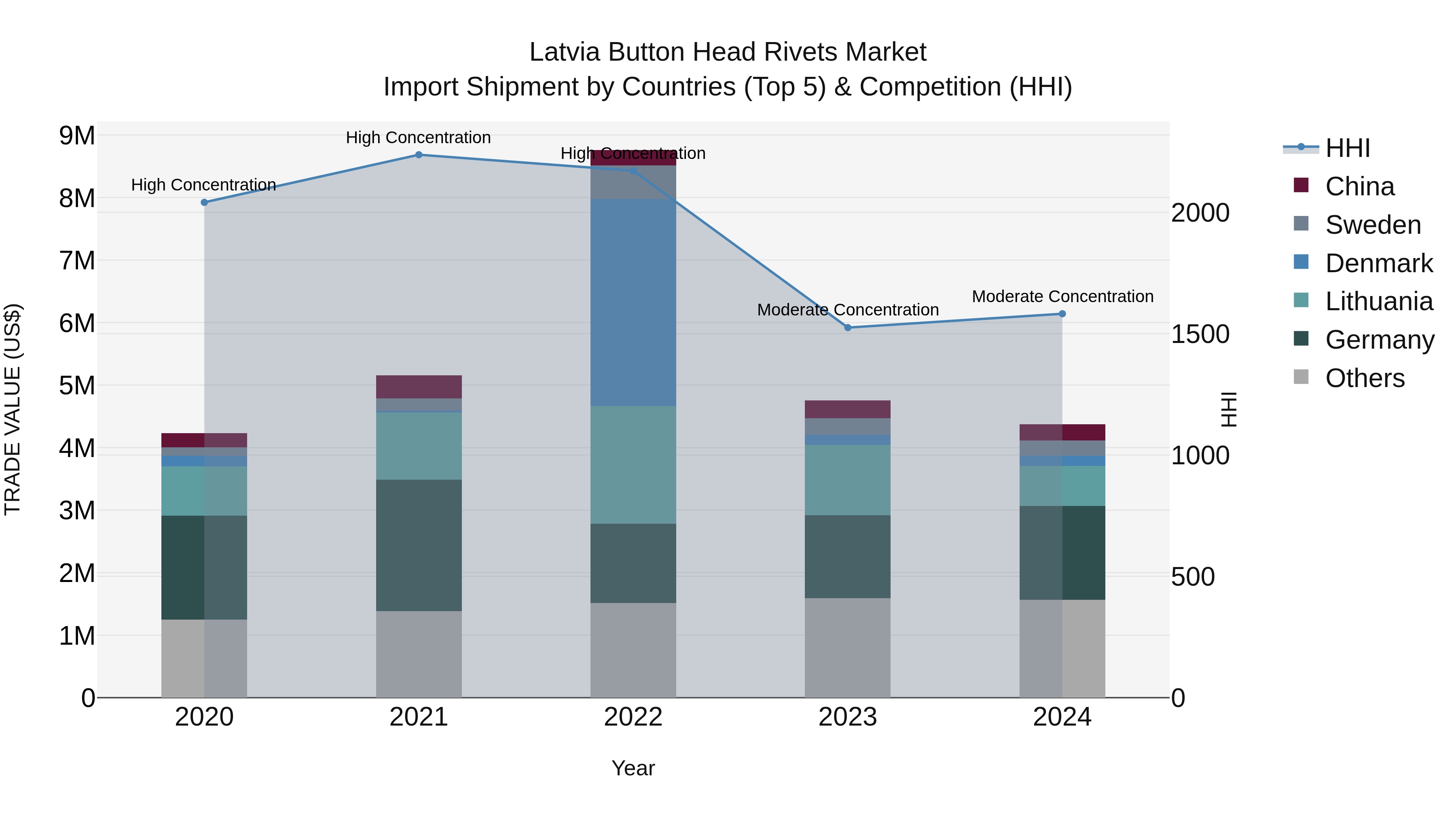Click the Germany dark green legend swatch
This screenshot has width=1456, height=819.
[x=1301, y=339]
